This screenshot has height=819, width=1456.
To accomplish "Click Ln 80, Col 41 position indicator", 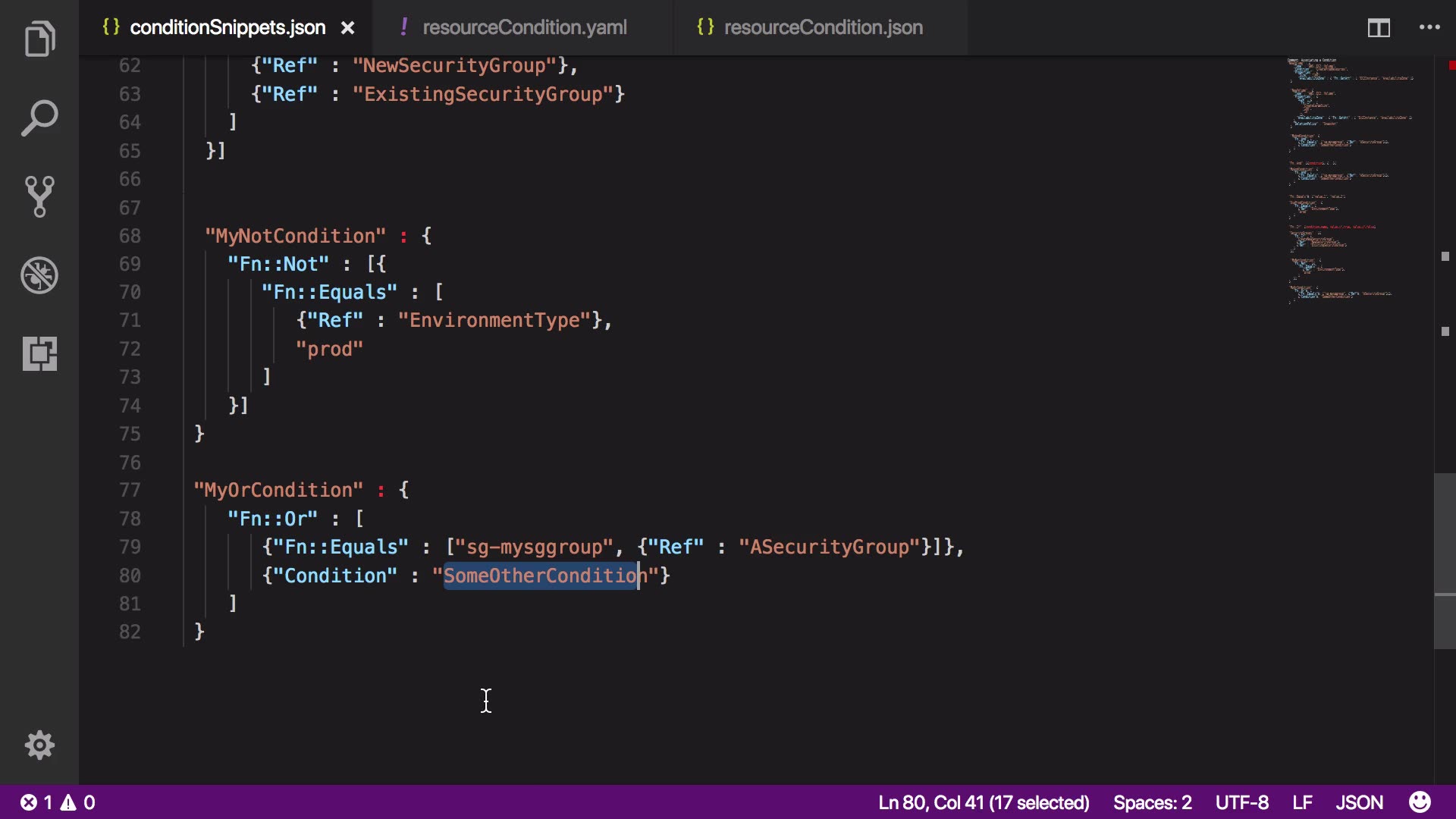I will coord(983,802).
